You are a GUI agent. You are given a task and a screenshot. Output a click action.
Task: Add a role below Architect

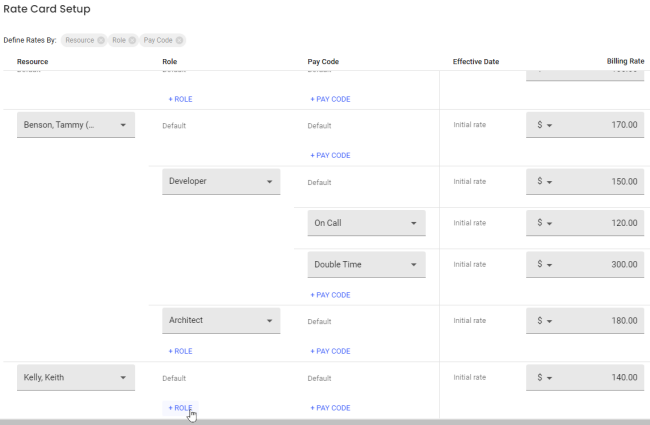[180, 351]
